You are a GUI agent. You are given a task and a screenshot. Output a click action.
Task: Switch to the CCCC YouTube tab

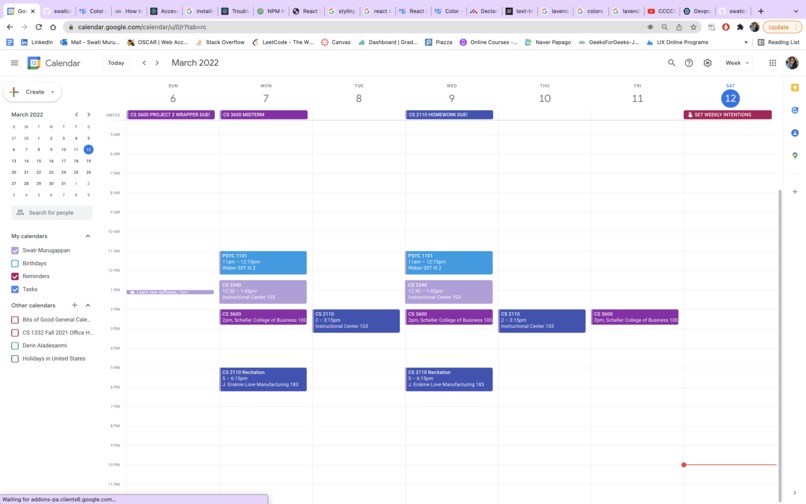[x=662, y=11]
